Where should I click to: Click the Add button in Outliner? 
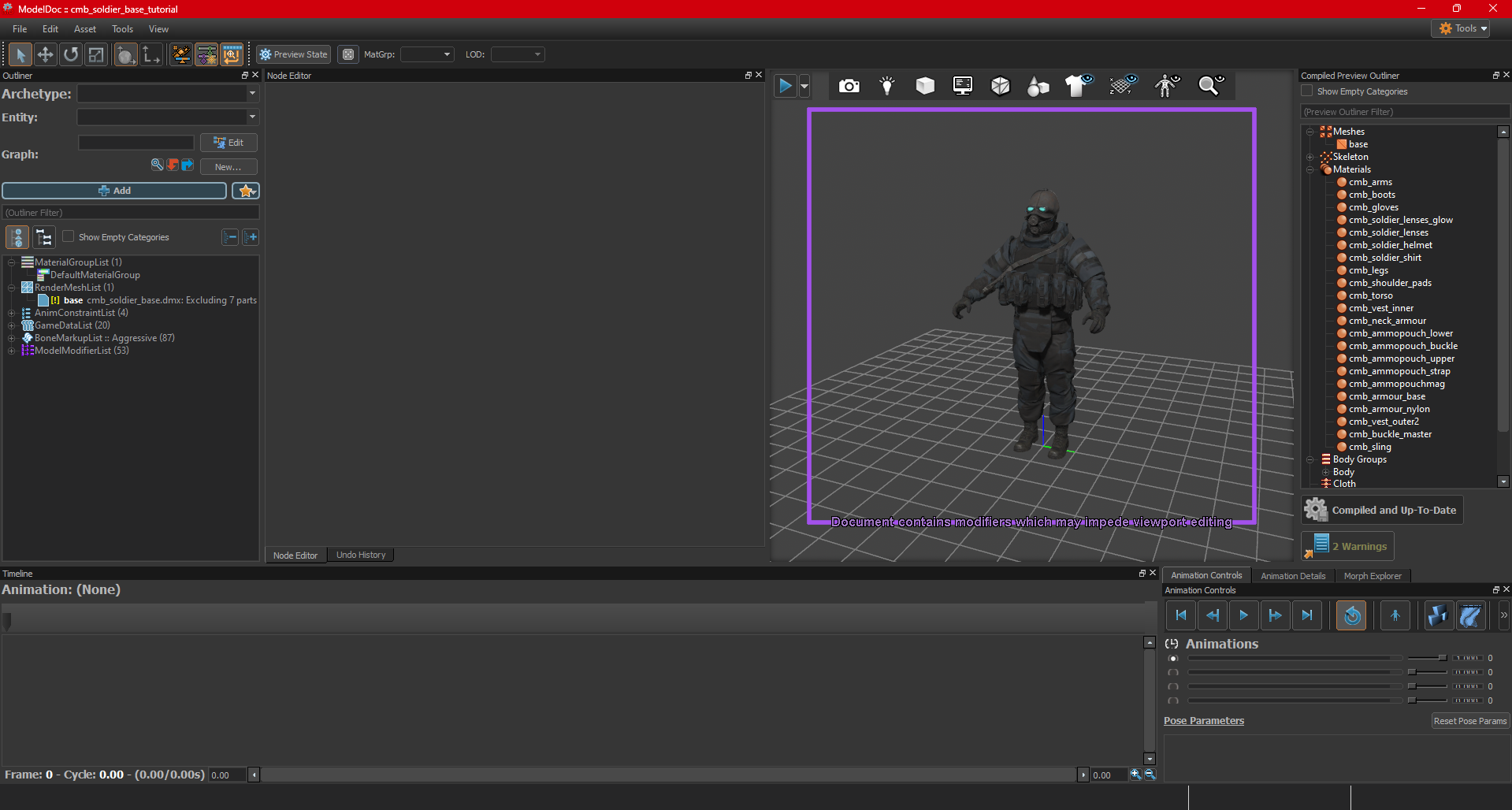pyautogui.click(x=114, y=191)
